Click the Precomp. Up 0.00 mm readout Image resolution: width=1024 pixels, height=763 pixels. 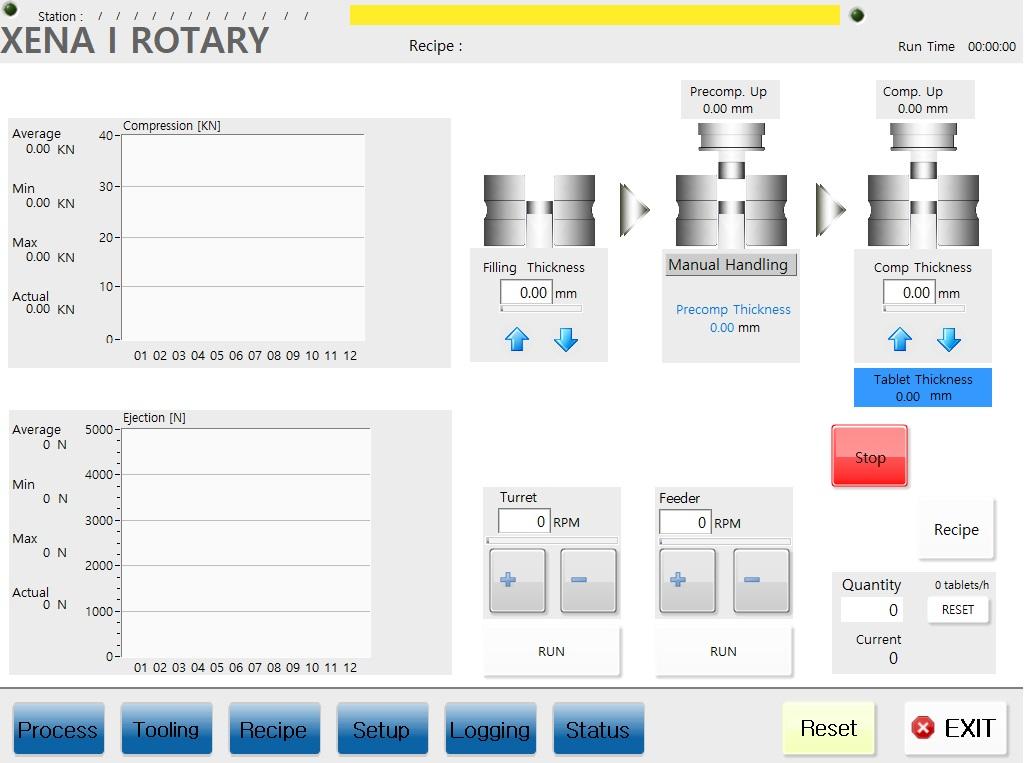click(729, 99)
